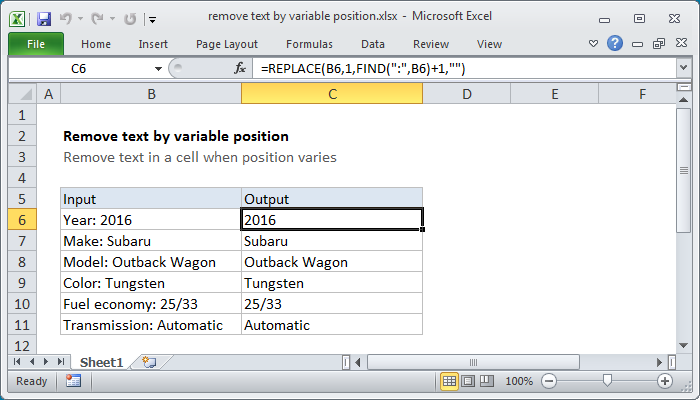700x400 pixels.
Task: Open the Undo history dropdown arrow
Action: [80, 19]
